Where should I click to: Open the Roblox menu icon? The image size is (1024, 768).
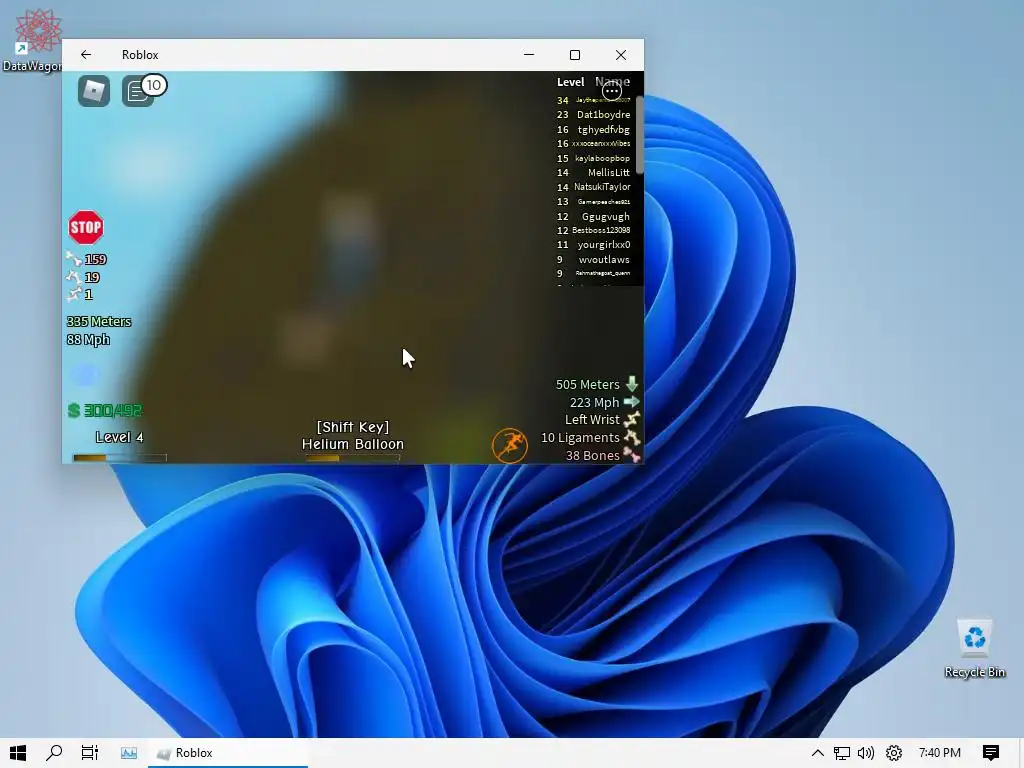click(94, 91)
